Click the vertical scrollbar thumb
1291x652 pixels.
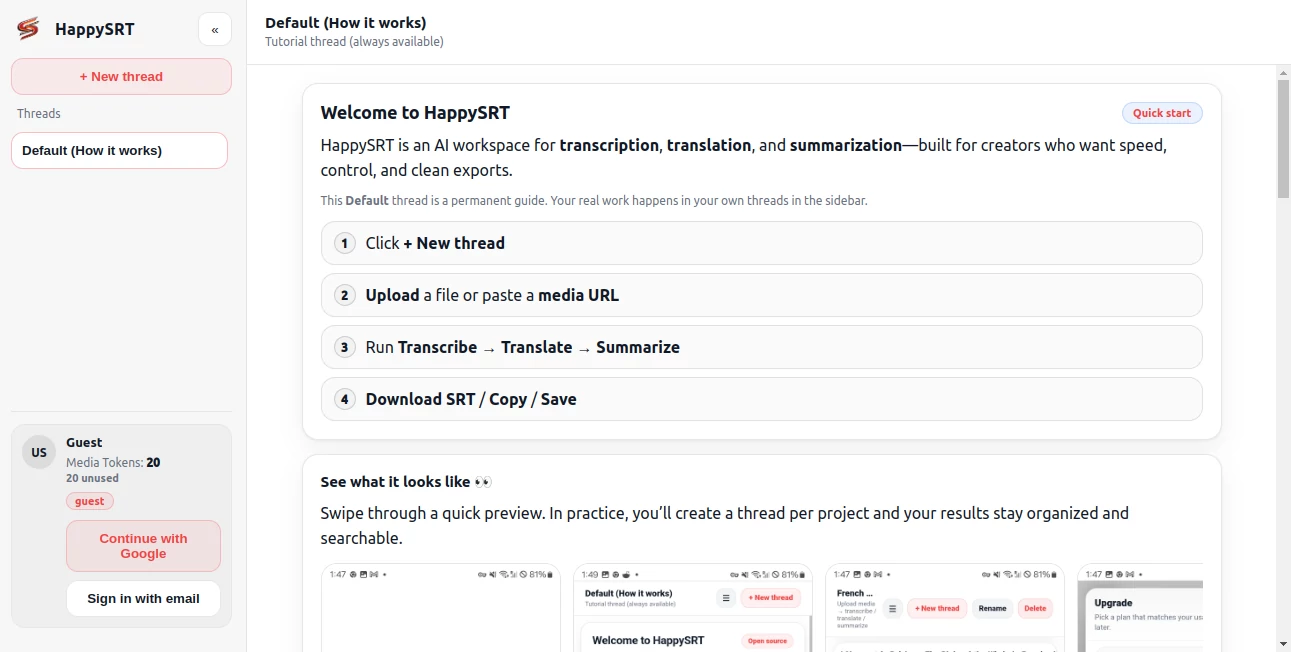pos(1283,139)
